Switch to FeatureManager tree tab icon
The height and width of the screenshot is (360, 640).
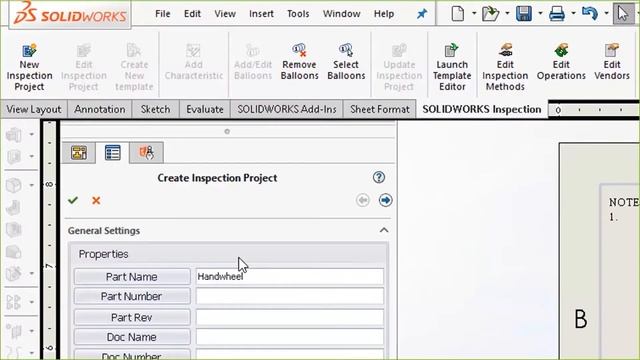(x=79, y=153)
